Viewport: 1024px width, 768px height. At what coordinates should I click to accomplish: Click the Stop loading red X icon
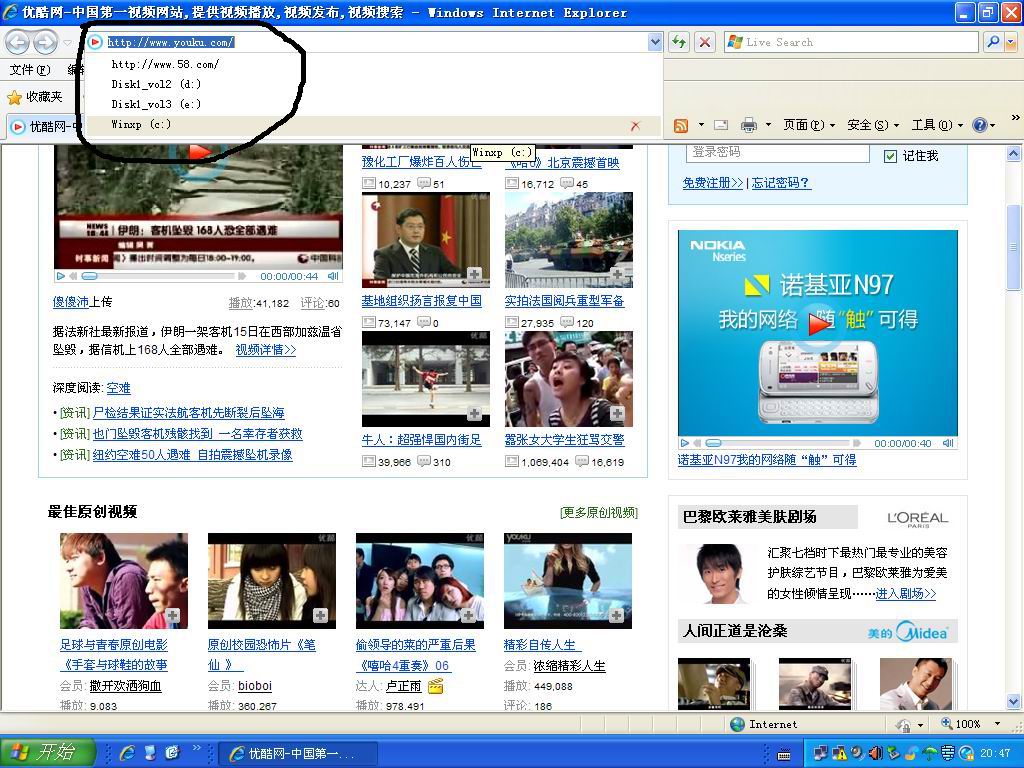point(705,42)
